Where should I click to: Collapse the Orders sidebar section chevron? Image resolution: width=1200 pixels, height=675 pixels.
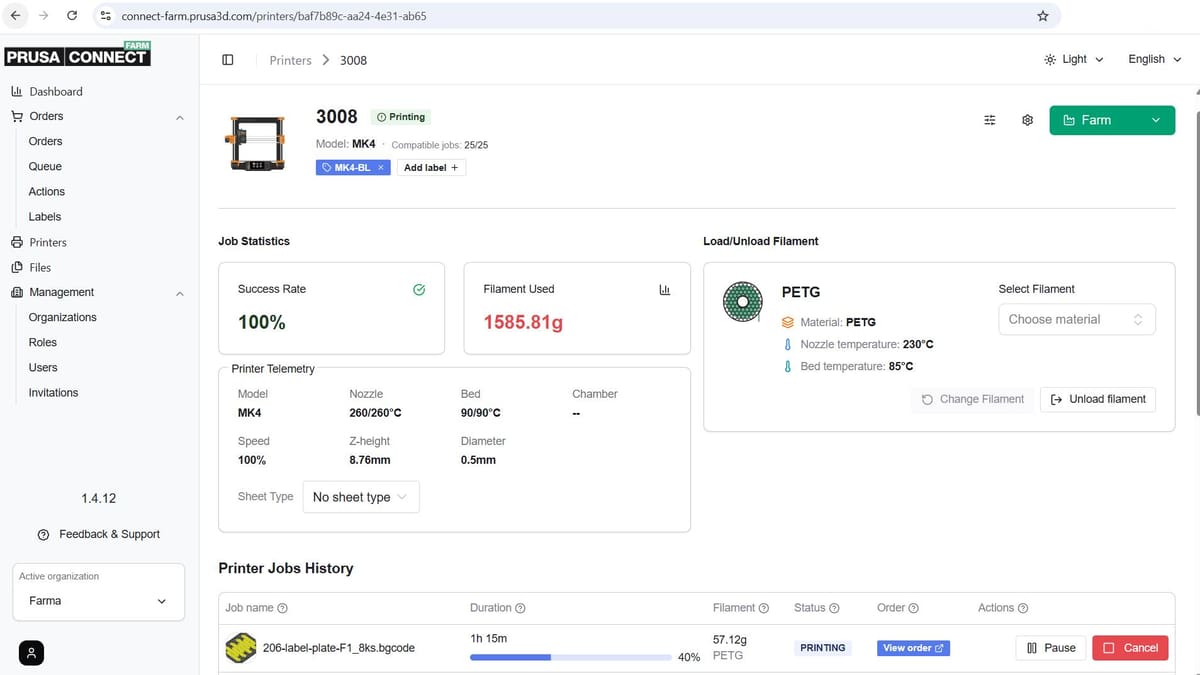pos(180,117)
